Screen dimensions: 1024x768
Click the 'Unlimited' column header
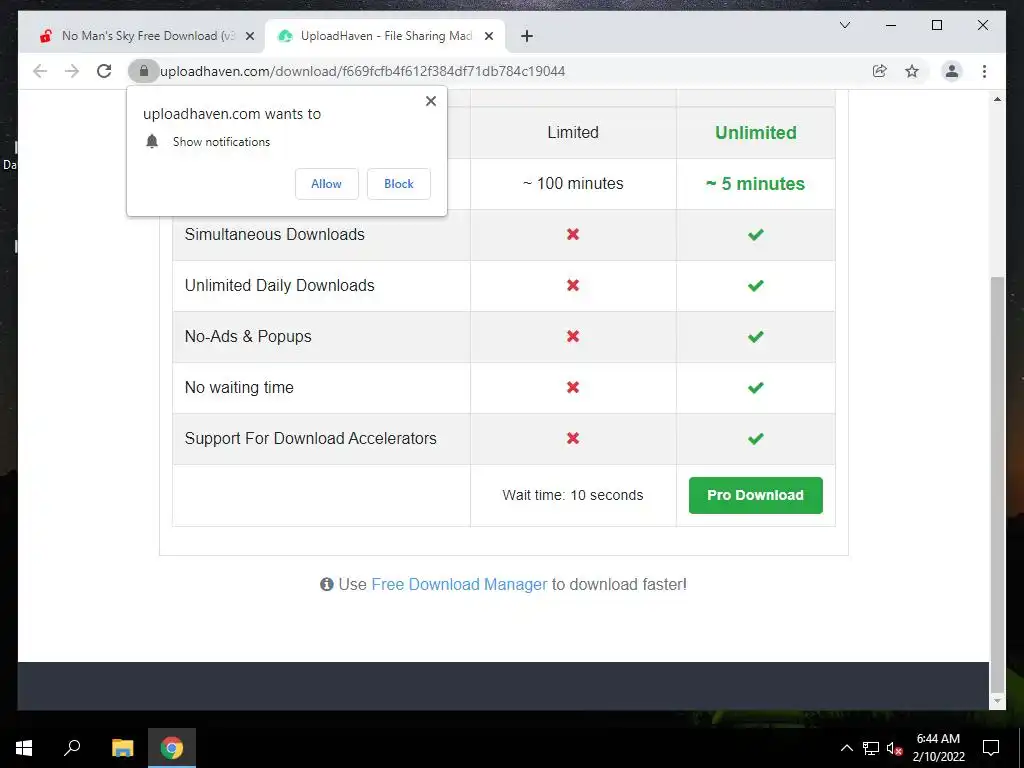pyautogui.click(x=756, y=133)
